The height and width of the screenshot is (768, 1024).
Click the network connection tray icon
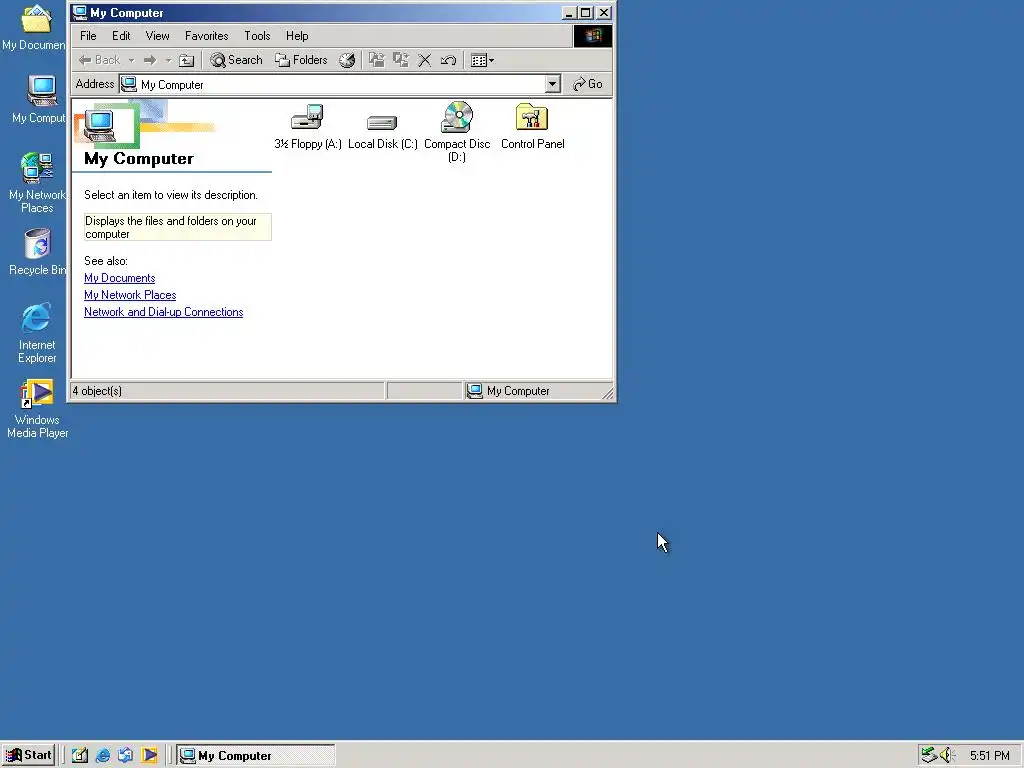929,756
